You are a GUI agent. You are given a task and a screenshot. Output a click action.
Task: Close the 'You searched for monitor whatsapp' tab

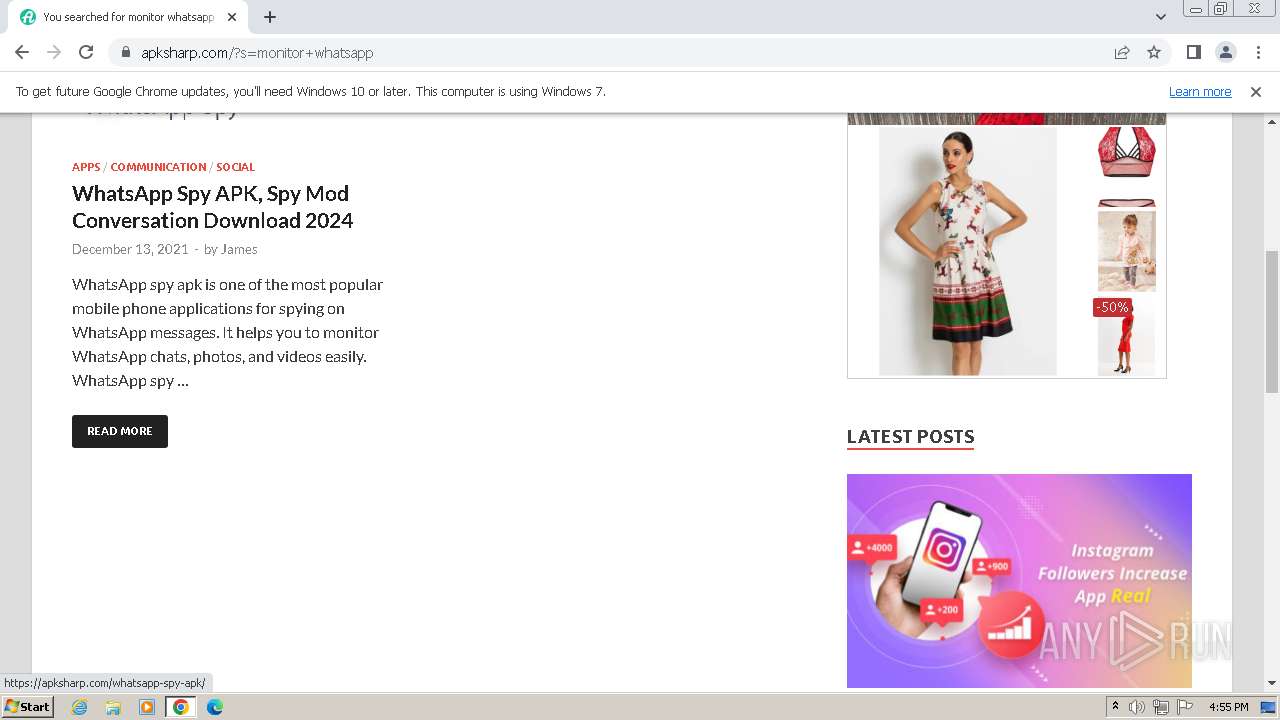click(232, 17)
